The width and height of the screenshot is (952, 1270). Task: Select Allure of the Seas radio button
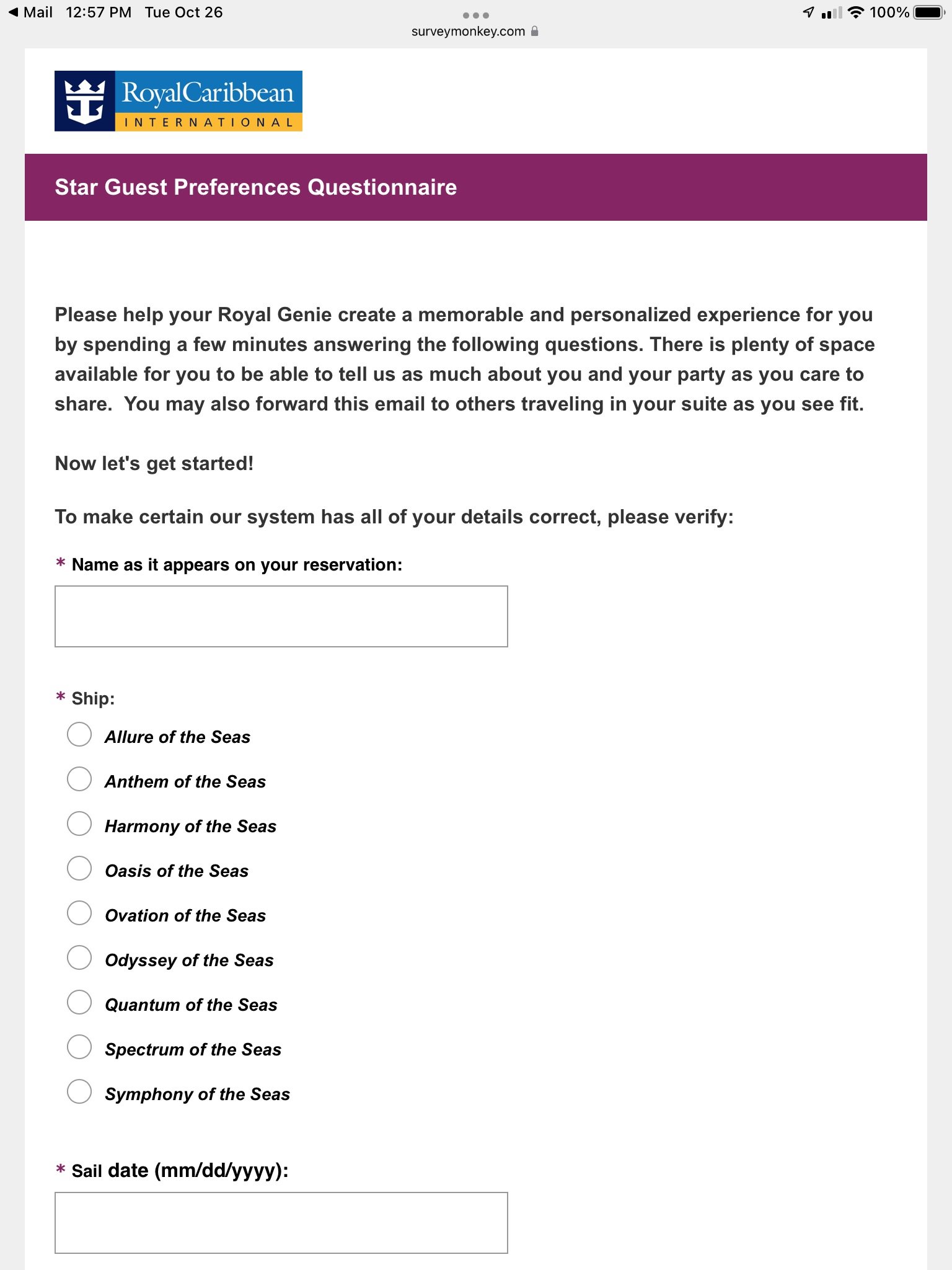tap(79, 734)
